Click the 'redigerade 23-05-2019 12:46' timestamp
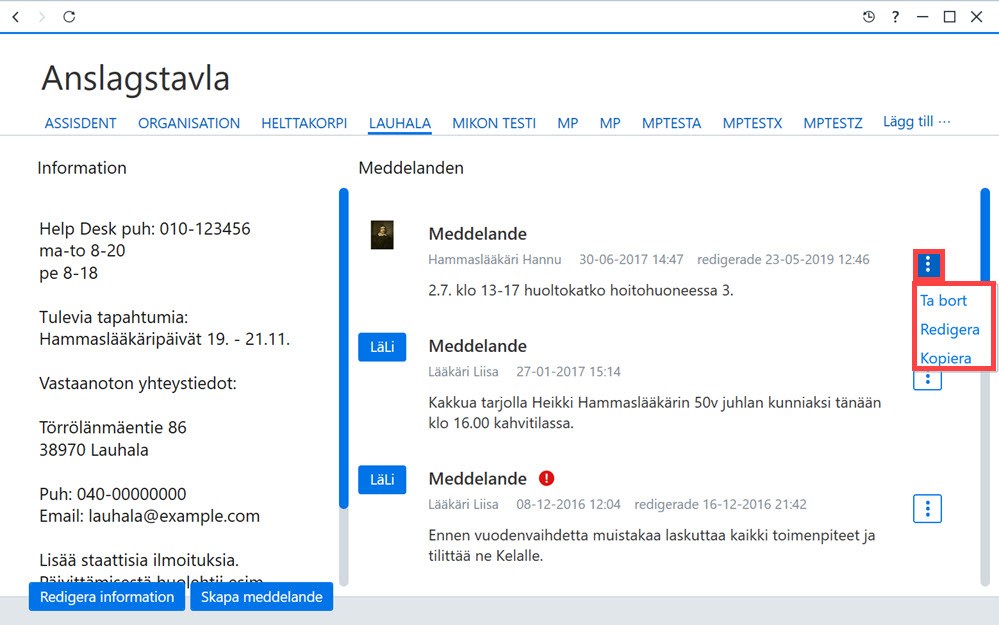 [x=783, y=259]
